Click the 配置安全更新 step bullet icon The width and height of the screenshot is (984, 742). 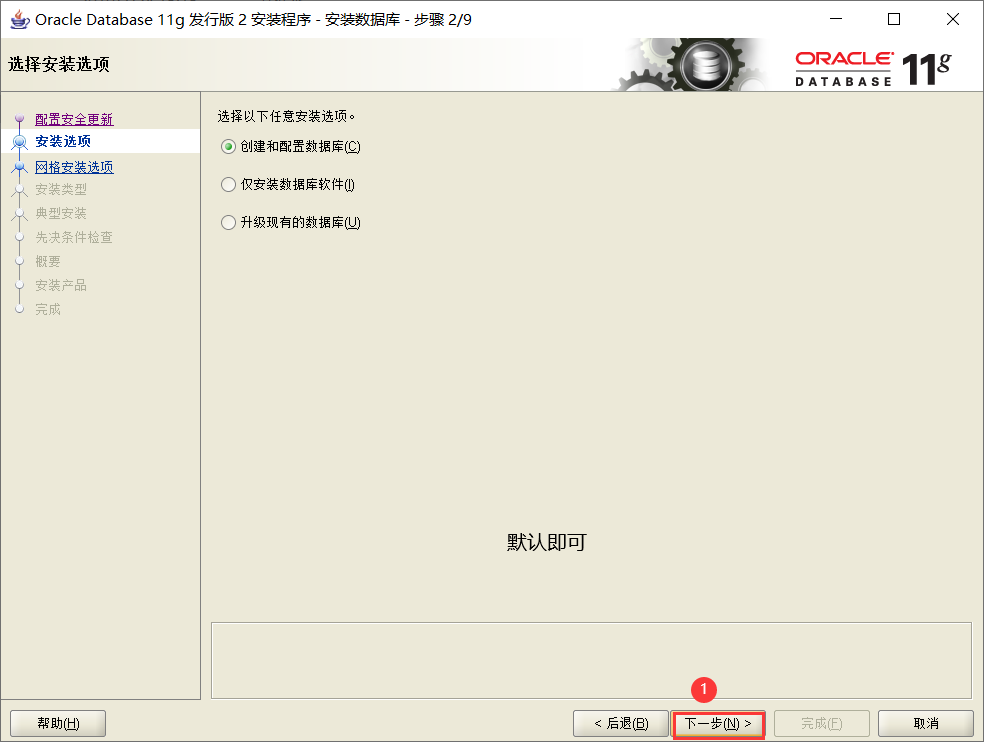[x=19, y=118]
